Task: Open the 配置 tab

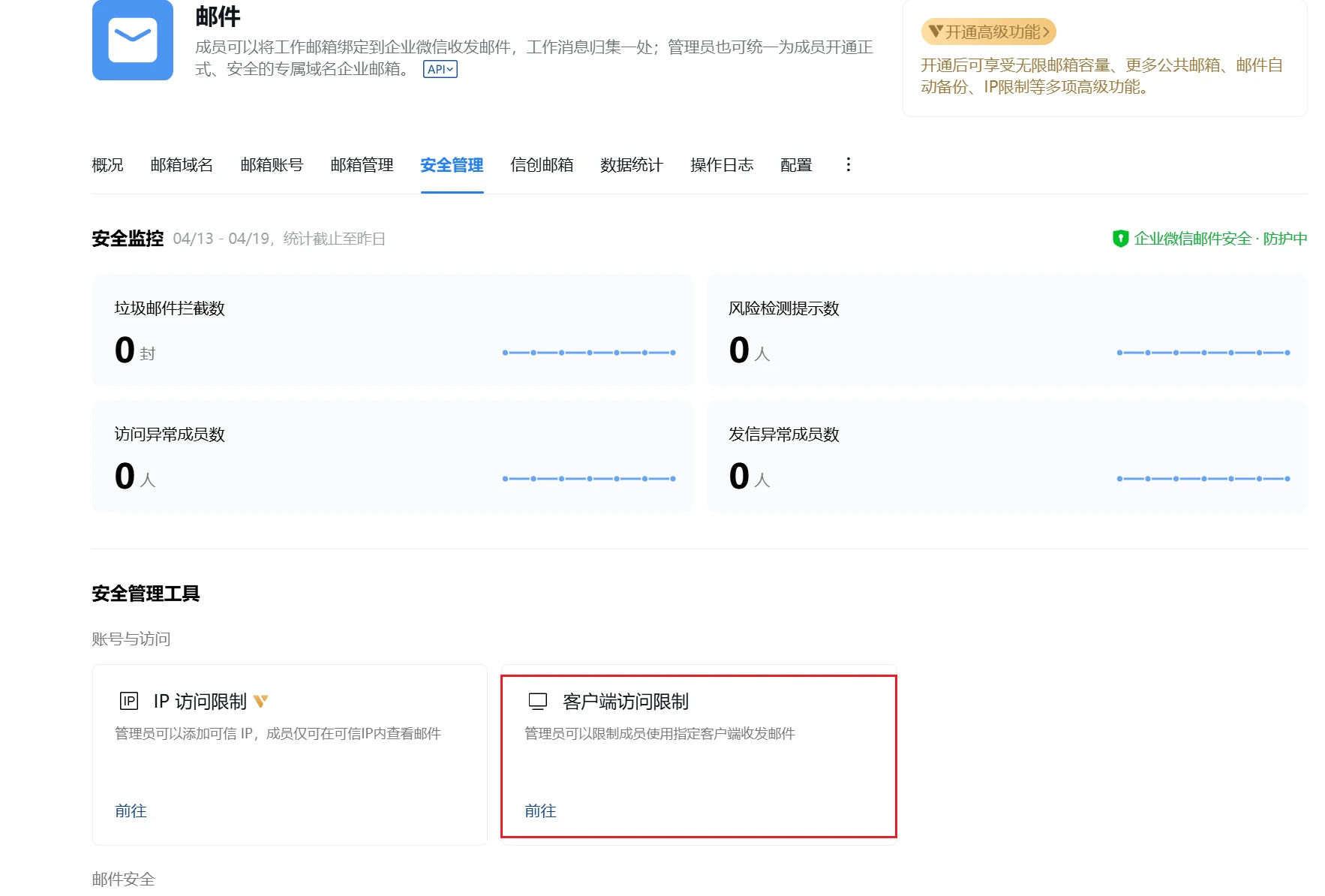Action: point(795,165)
